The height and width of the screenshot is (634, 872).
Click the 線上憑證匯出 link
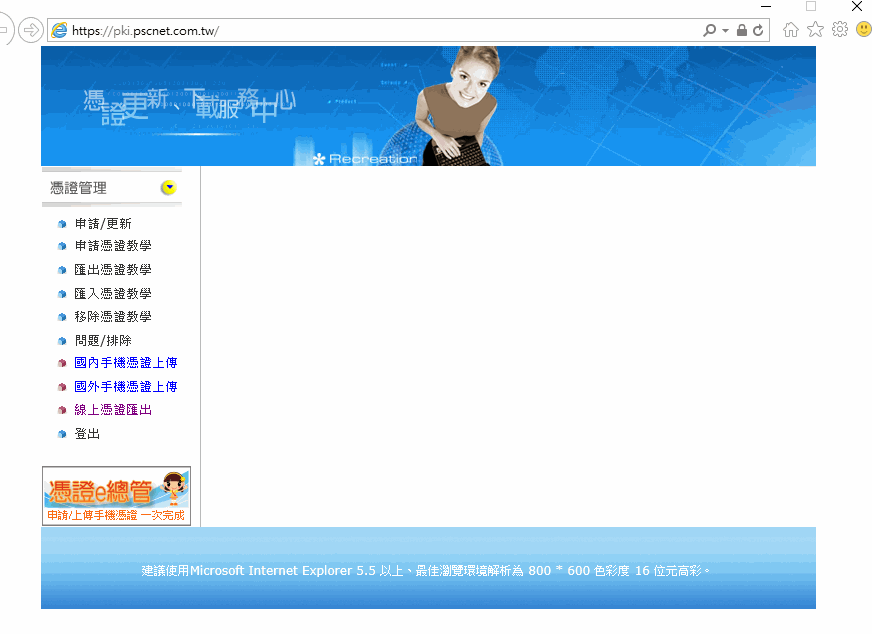coord(113,410)
